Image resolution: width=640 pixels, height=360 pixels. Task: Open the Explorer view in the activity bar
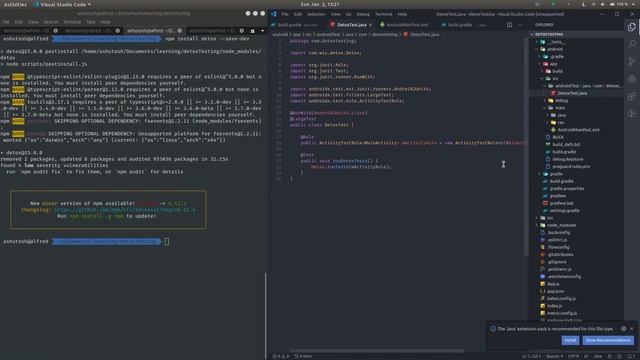click(632, 27)
